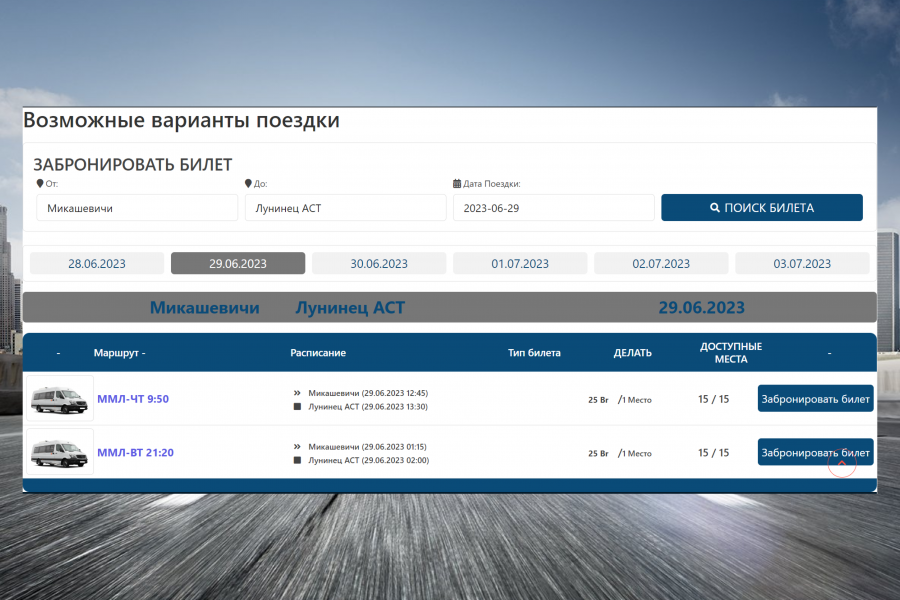900x600 pixels.
Task: Click the Микашевичи (29.06.2023 12:45) departure text
Action: point(368,393)
